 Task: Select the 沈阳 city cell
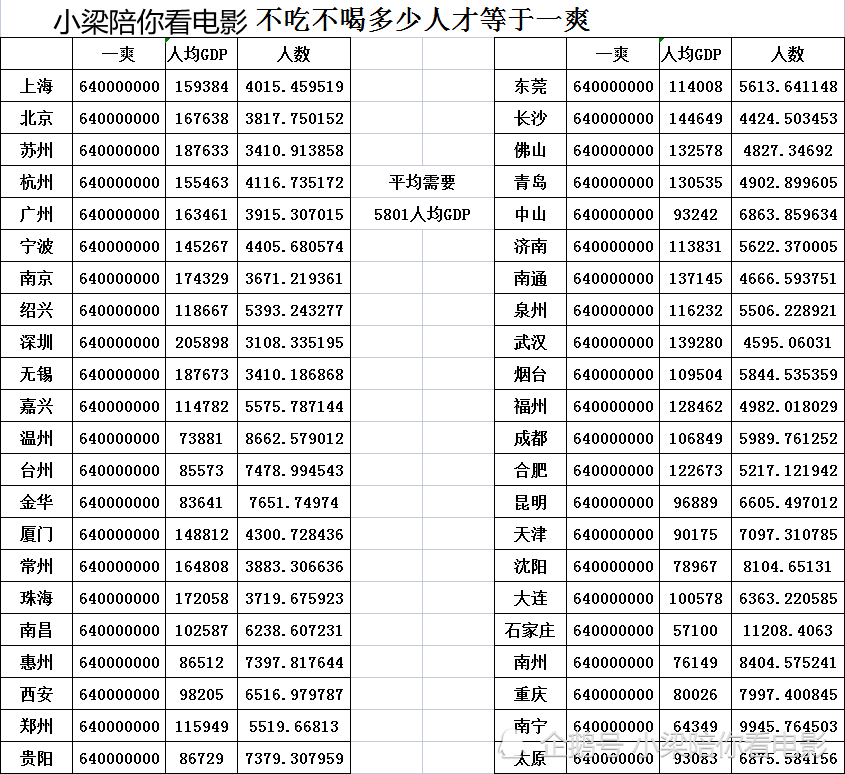click(x=530, y=566)
